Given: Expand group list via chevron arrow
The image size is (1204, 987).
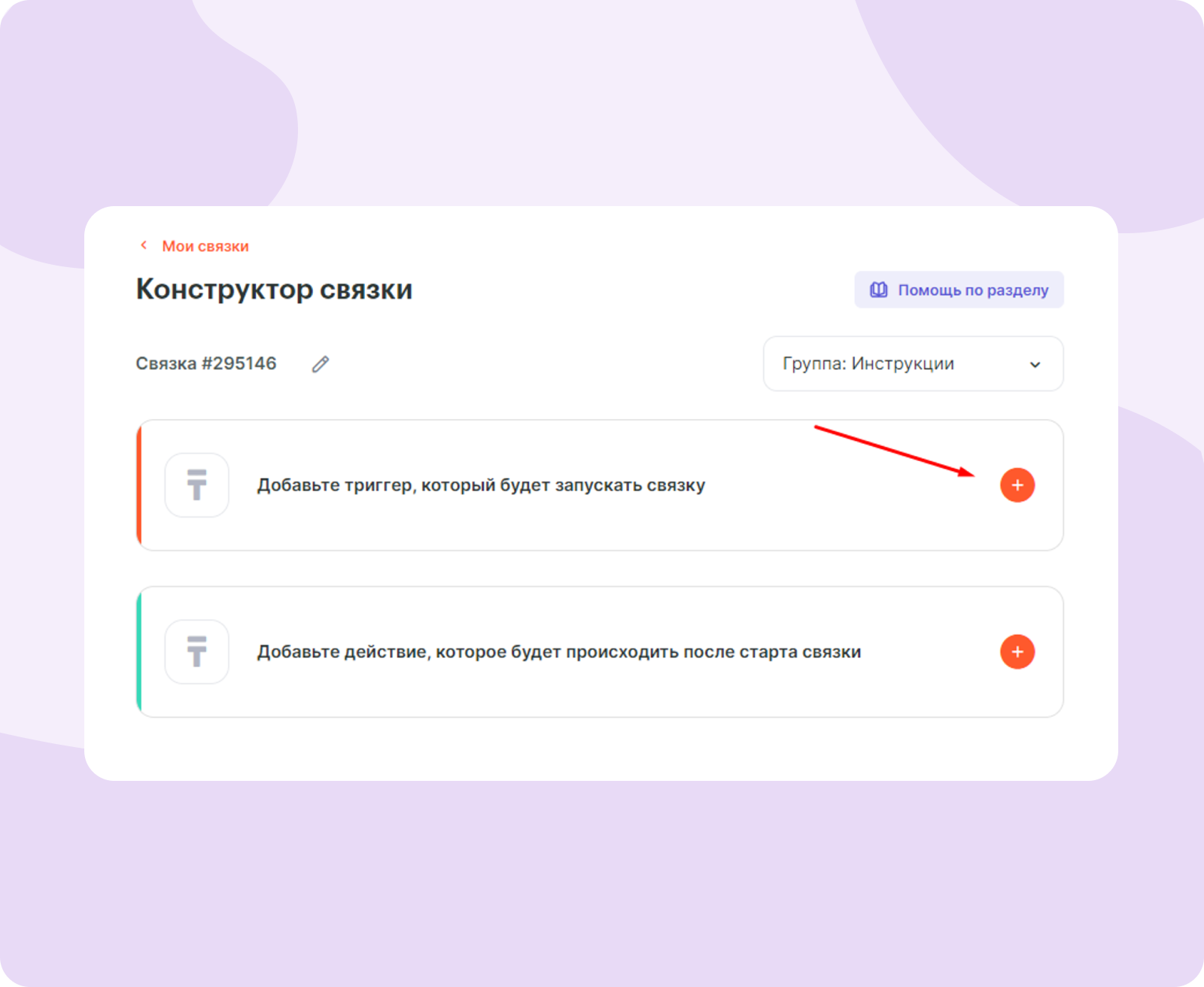Looking at the screenshot, I should click(x=1035, y=365).
